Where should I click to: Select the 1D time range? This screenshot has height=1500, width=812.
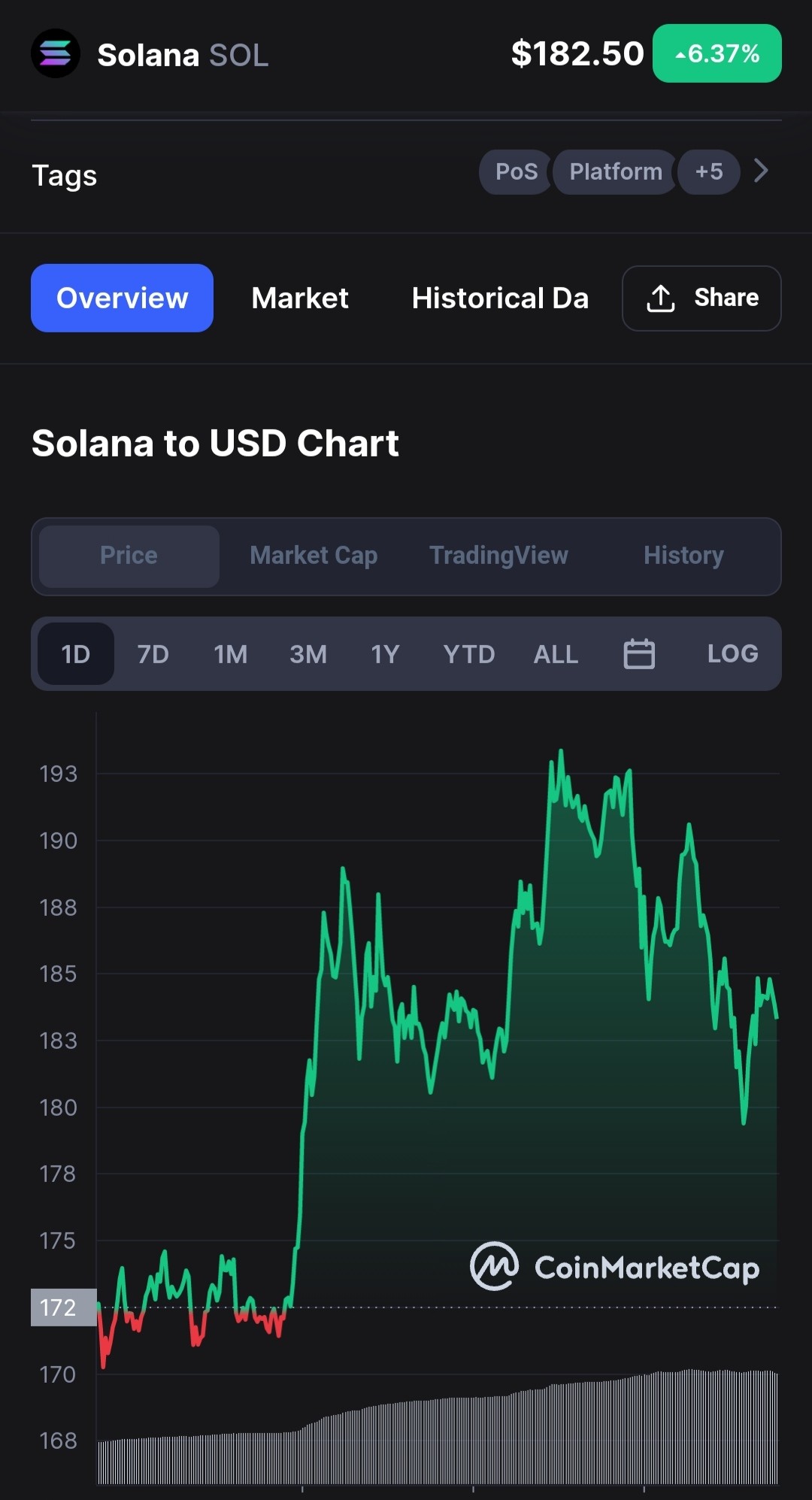click(x=76, y=653)
